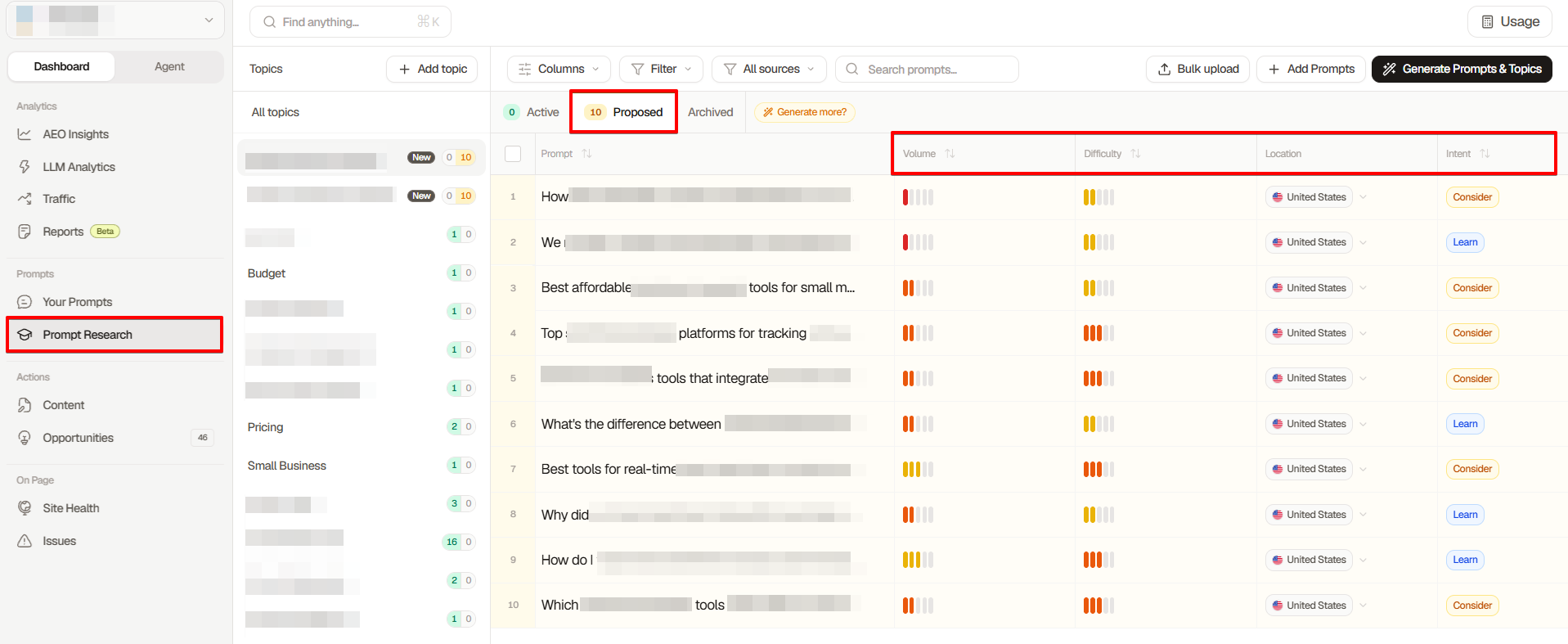Open the Issues warning triangle icon
The height and width of the screenshot is (644, 1568).
tap(25, 541)
